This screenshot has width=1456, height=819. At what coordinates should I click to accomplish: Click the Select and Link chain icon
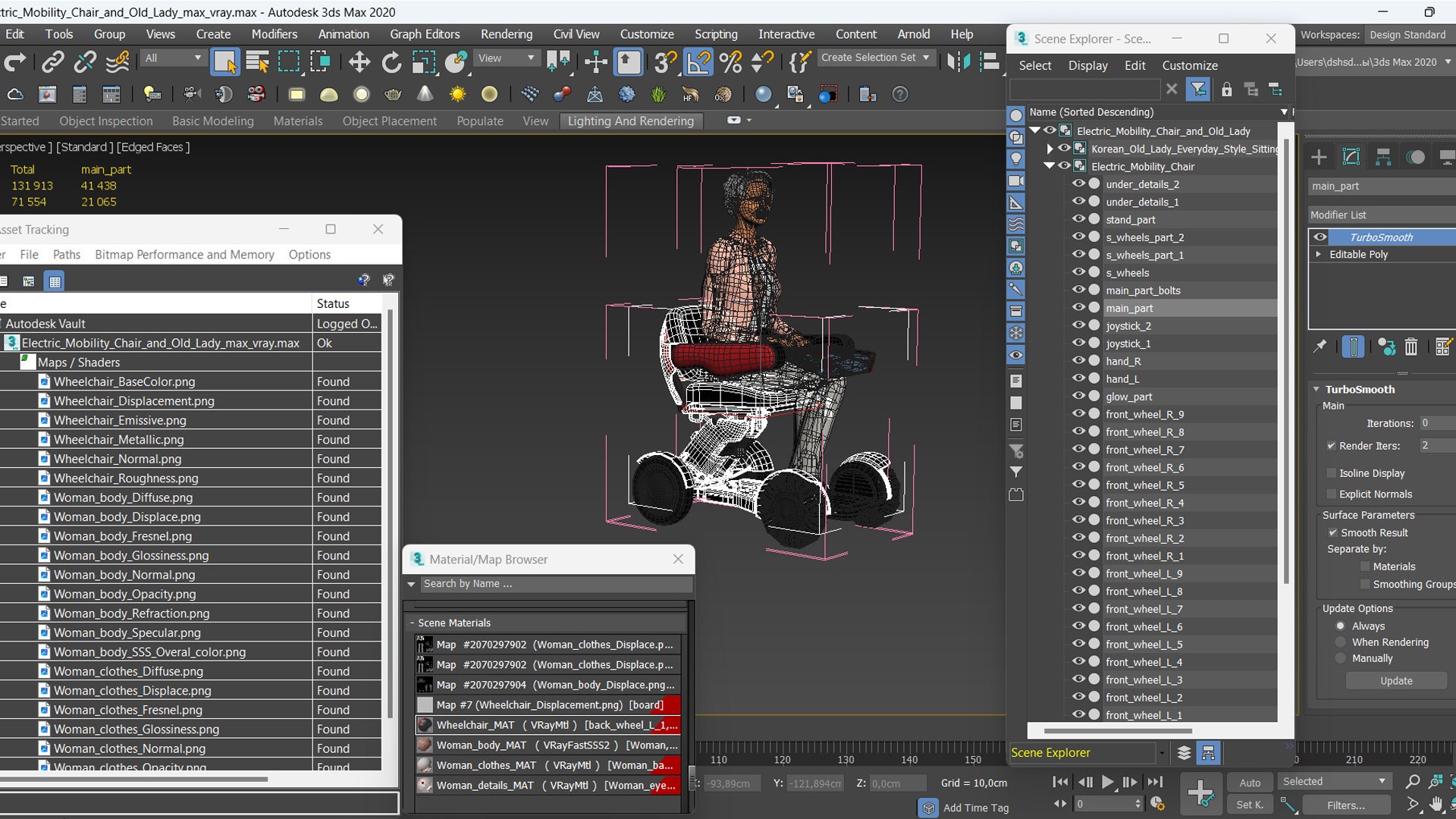click(x=52, y=61)
